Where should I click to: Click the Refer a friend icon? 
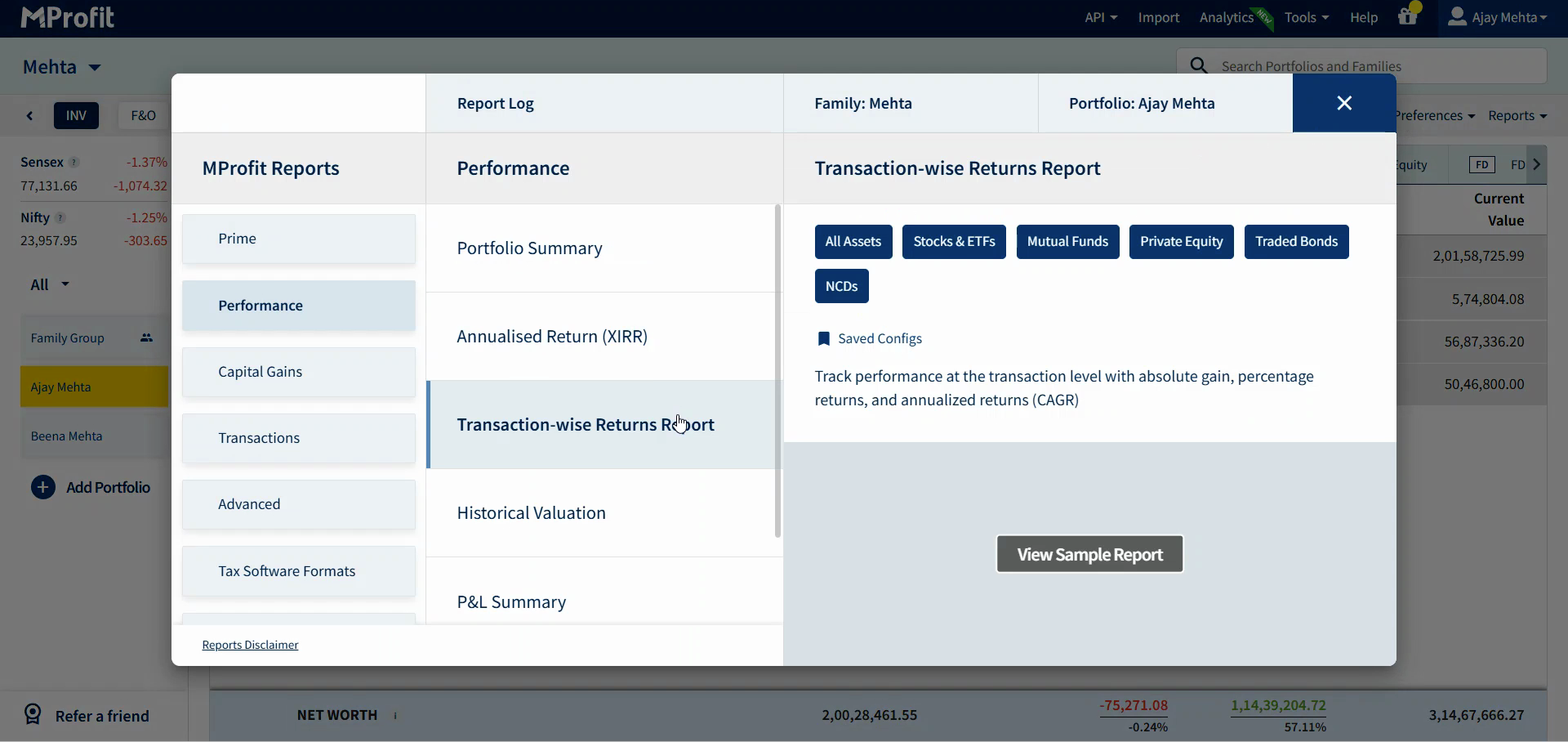[x=33, y=715]
